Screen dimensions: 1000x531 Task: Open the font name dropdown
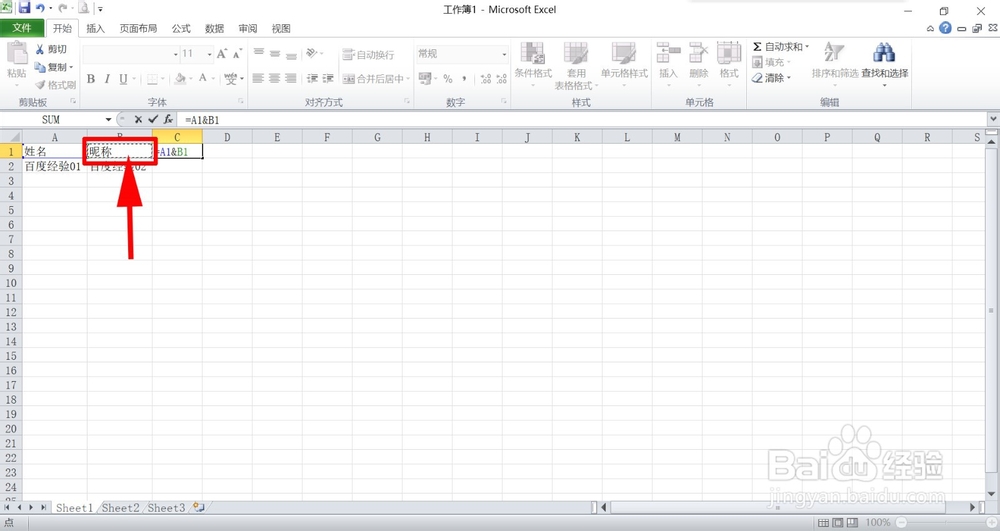coord(175,54)
